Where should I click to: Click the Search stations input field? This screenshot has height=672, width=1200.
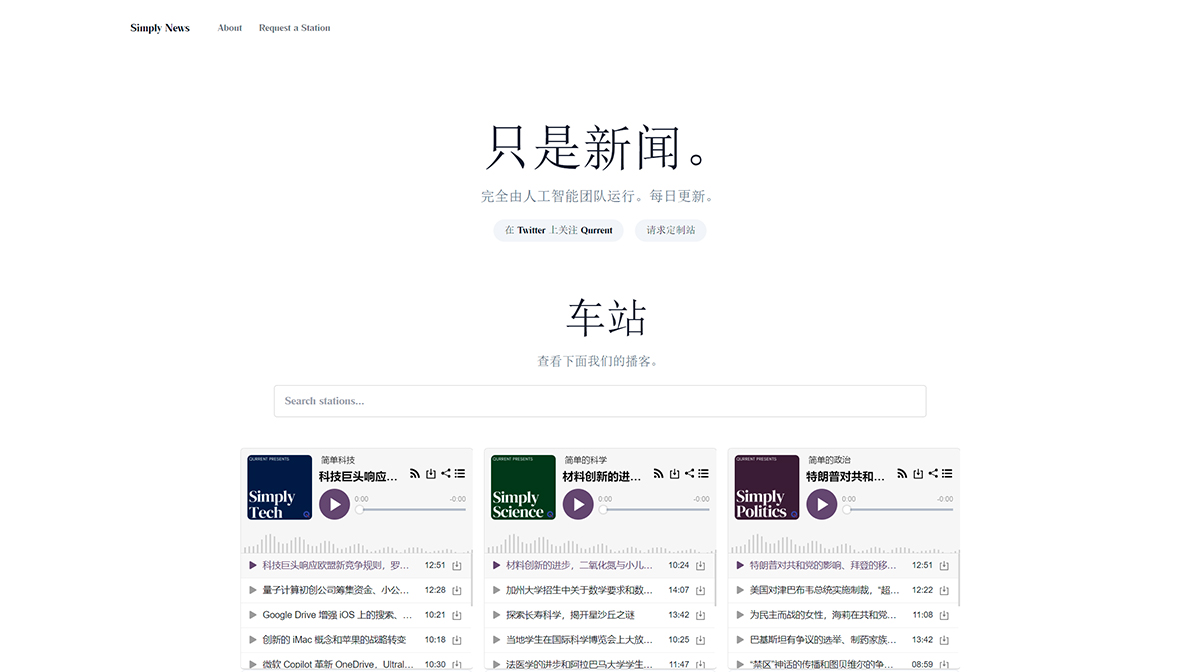(x=600, y=401)
